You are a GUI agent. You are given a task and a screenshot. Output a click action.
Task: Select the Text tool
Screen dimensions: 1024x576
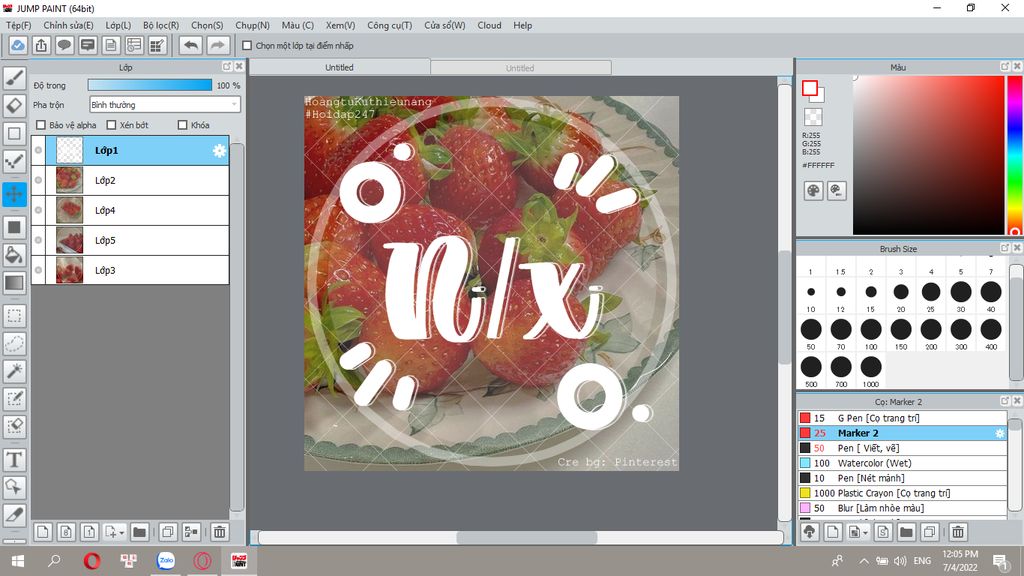(x=14, y=460)
